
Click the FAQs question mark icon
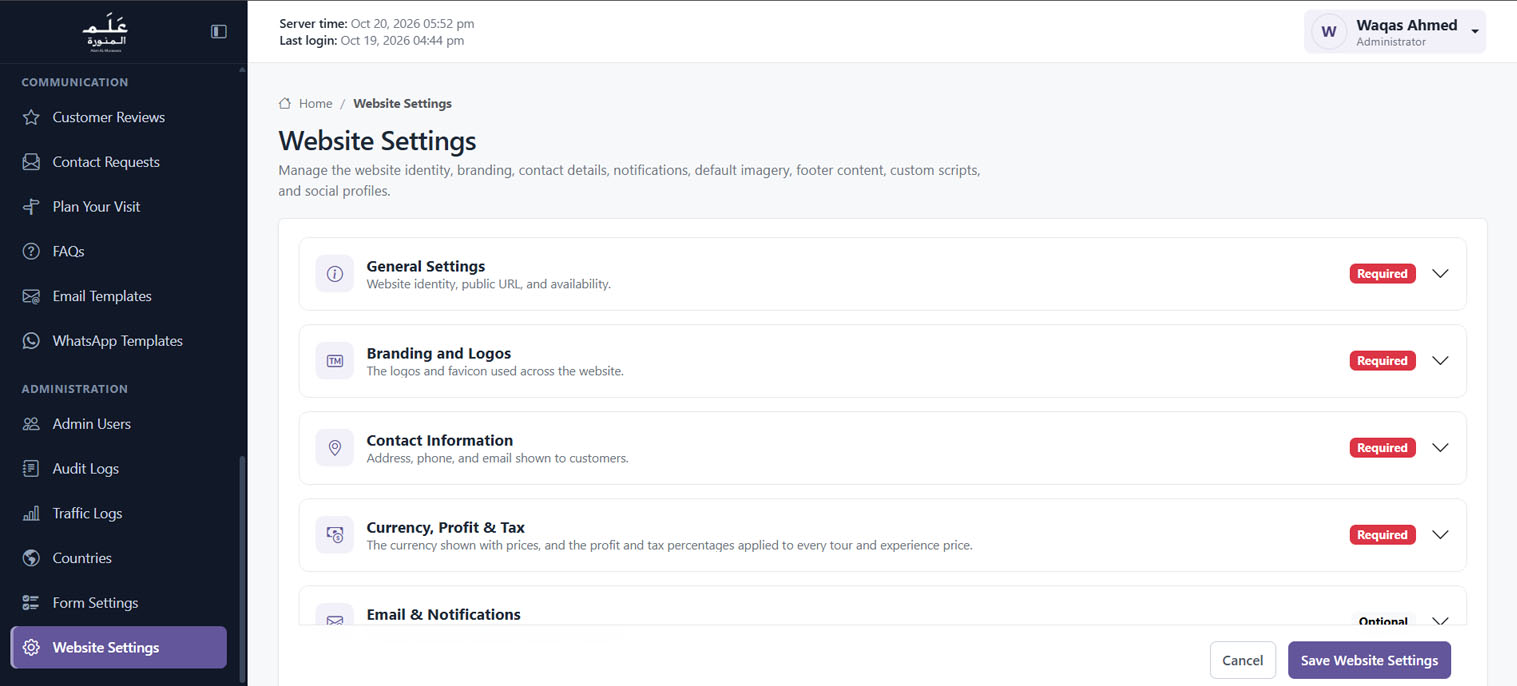pos(31,251)
